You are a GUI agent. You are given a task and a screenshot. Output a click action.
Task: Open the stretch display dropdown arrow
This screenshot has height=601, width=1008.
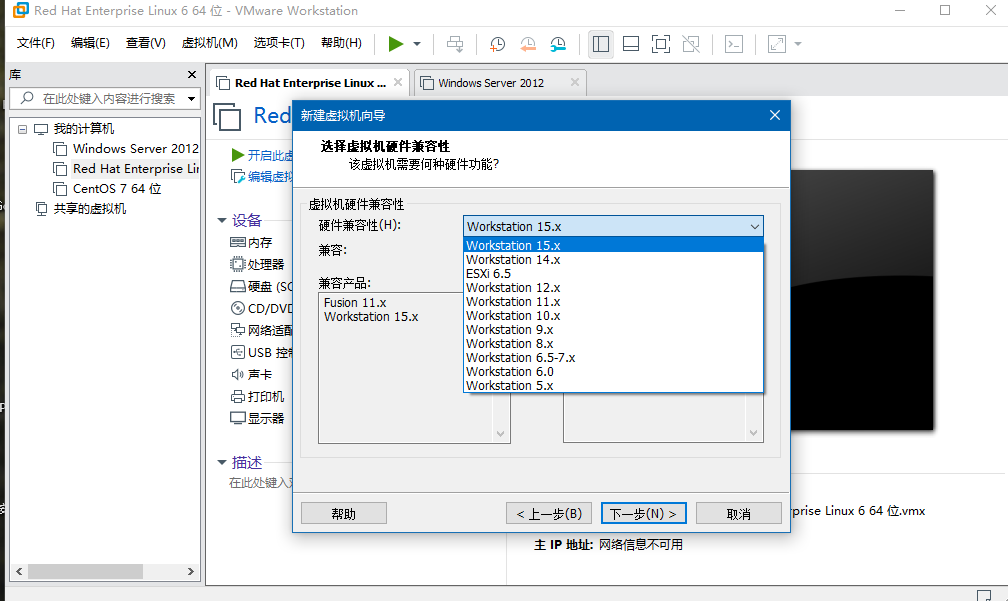click(798, 44)
